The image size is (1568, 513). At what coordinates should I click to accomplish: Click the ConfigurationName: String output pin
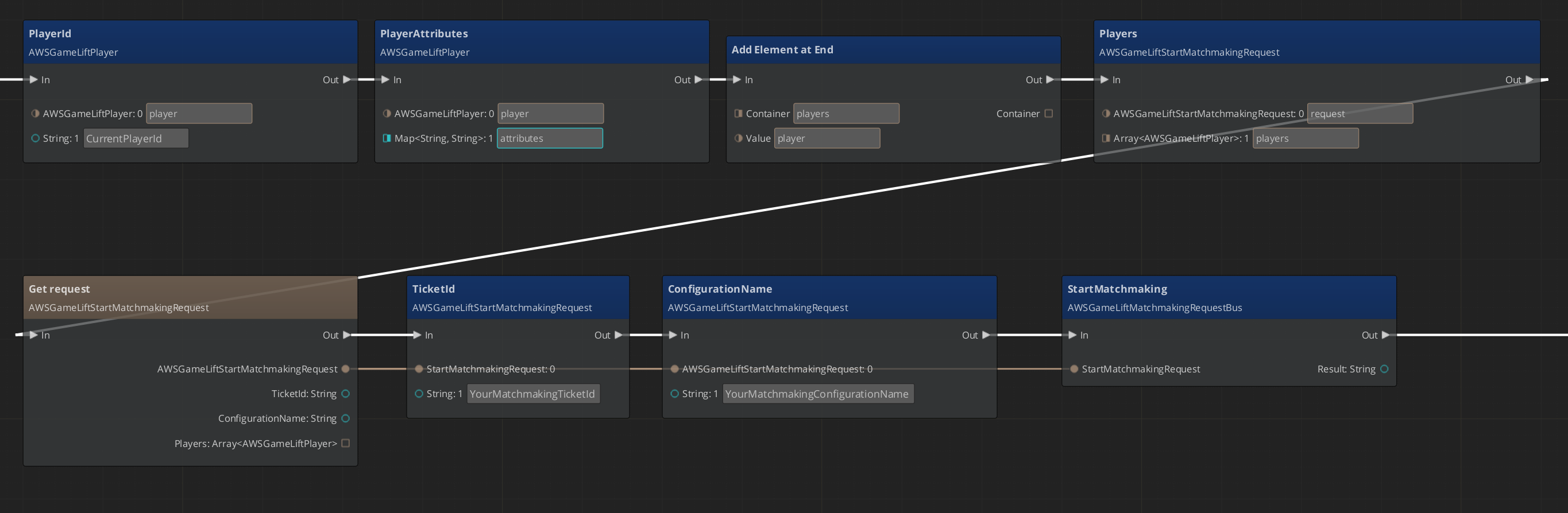pos(346,418)
